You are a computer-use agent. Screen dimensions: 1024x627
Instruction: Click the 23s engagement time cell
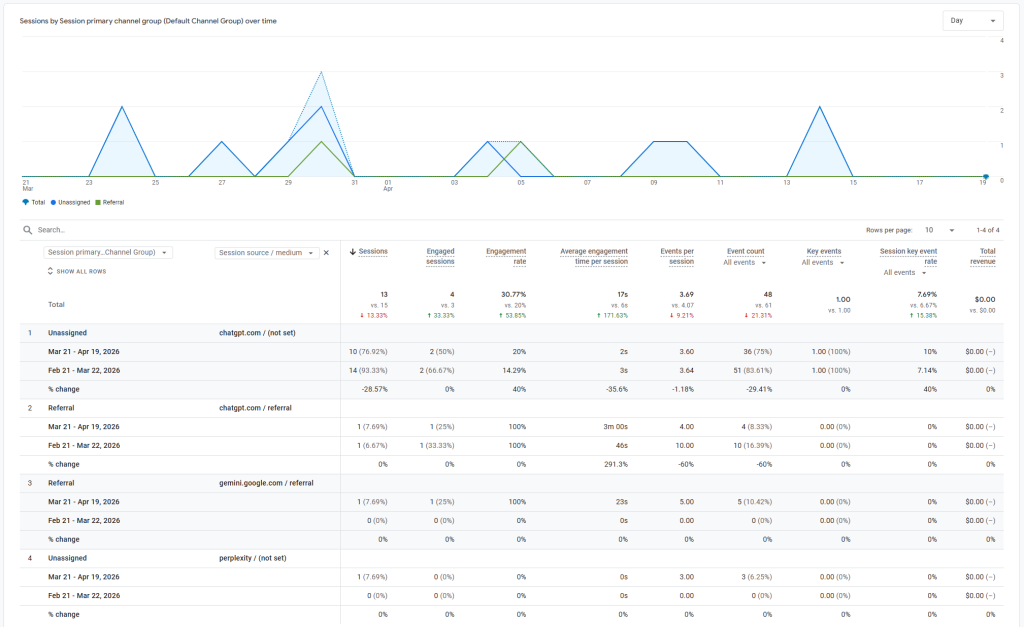(x=621, y=502)
